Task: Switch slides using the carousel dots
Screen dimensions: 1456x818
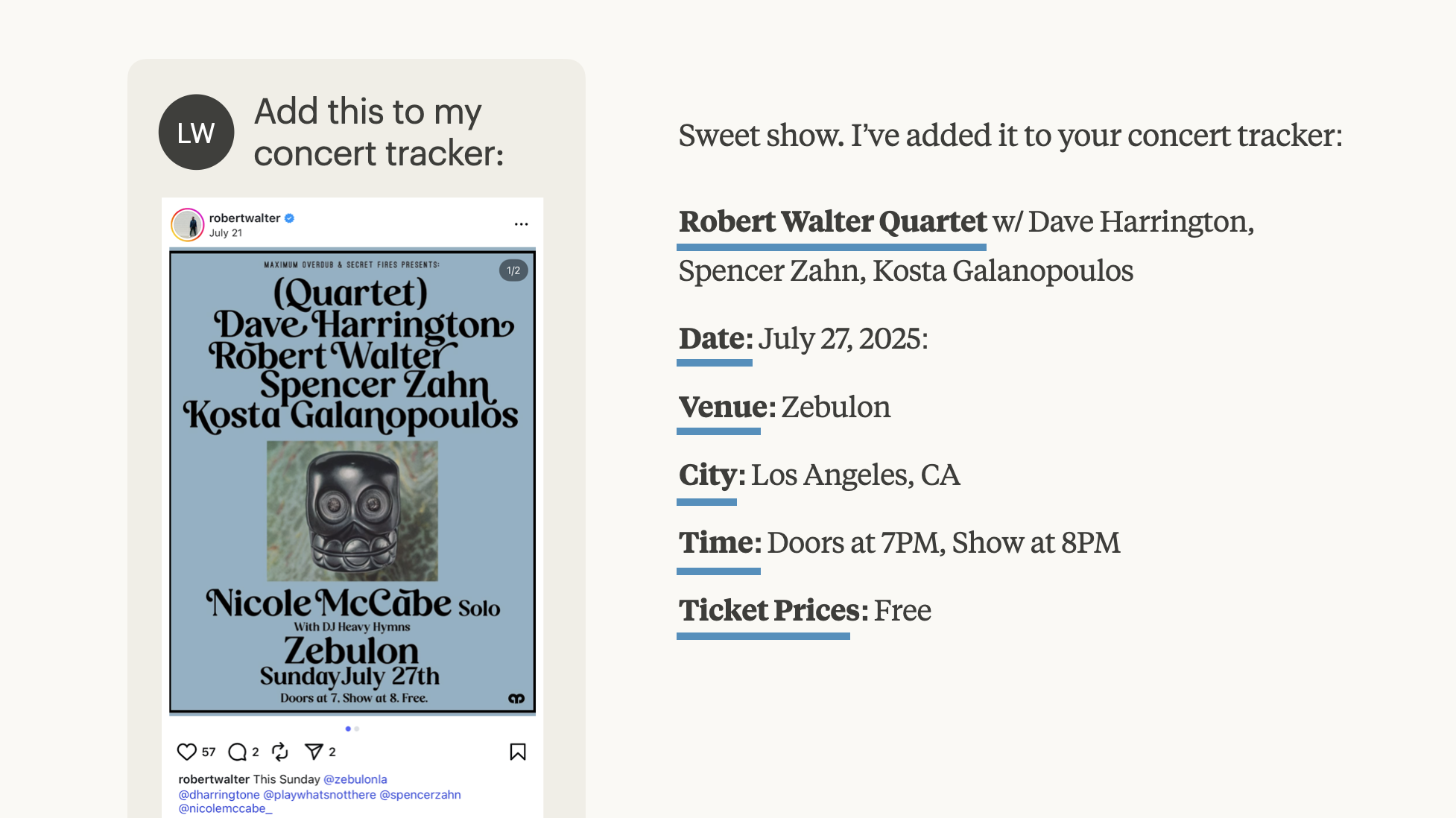Action: point(352,729)
